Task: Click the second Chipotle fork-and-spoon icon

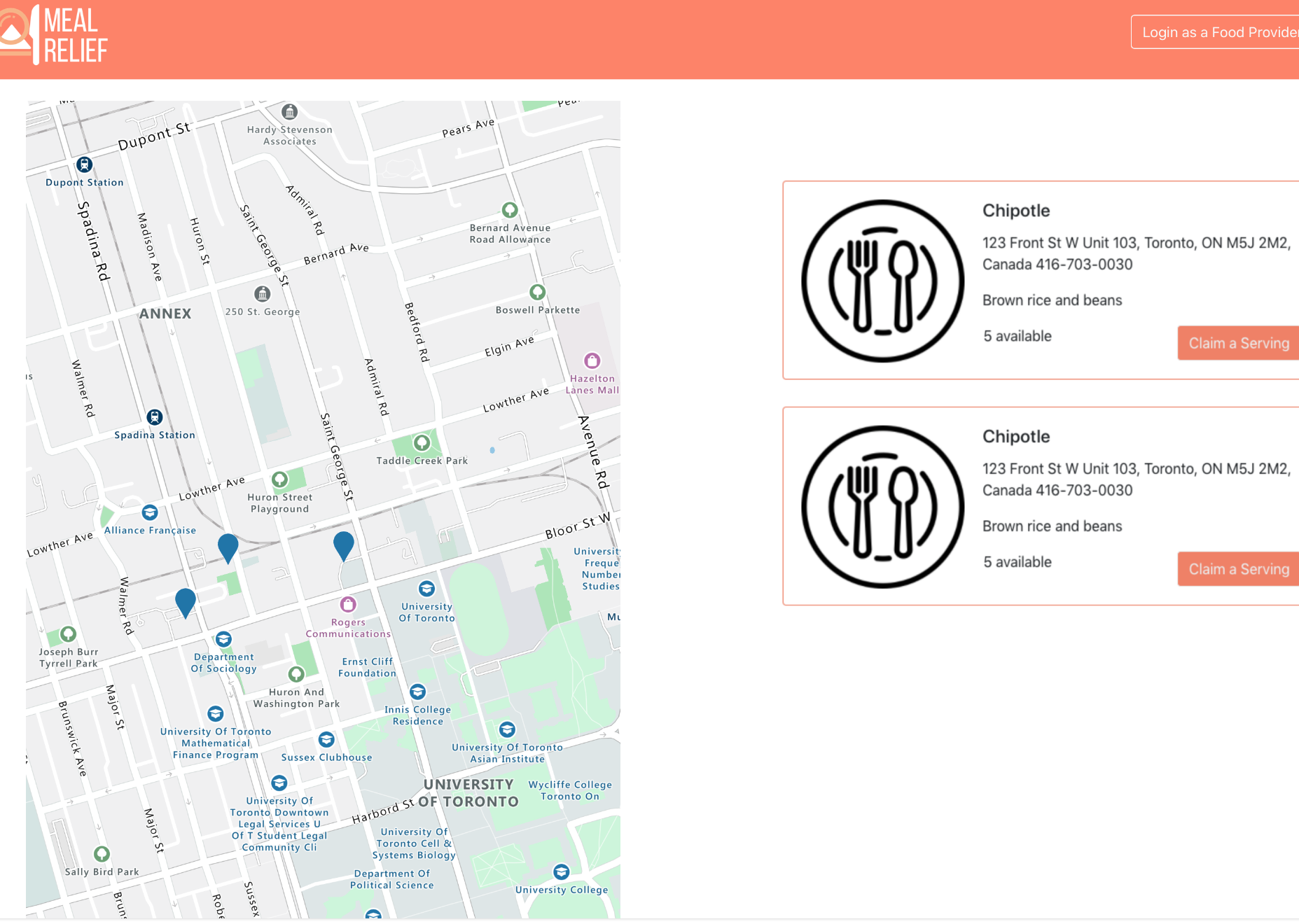Action: [882, 507]
